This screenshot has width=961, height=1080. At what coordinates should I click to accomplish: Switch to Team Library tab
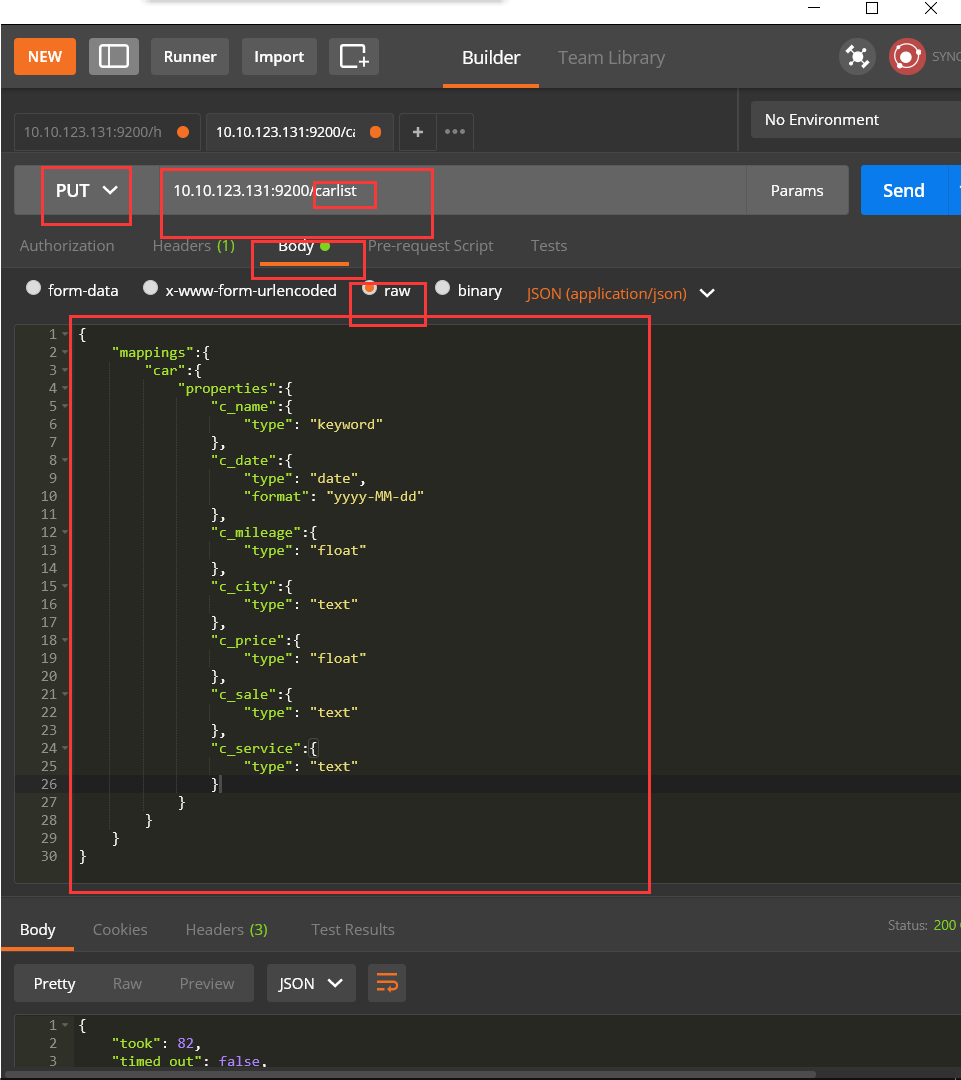(x=611, y=58)
